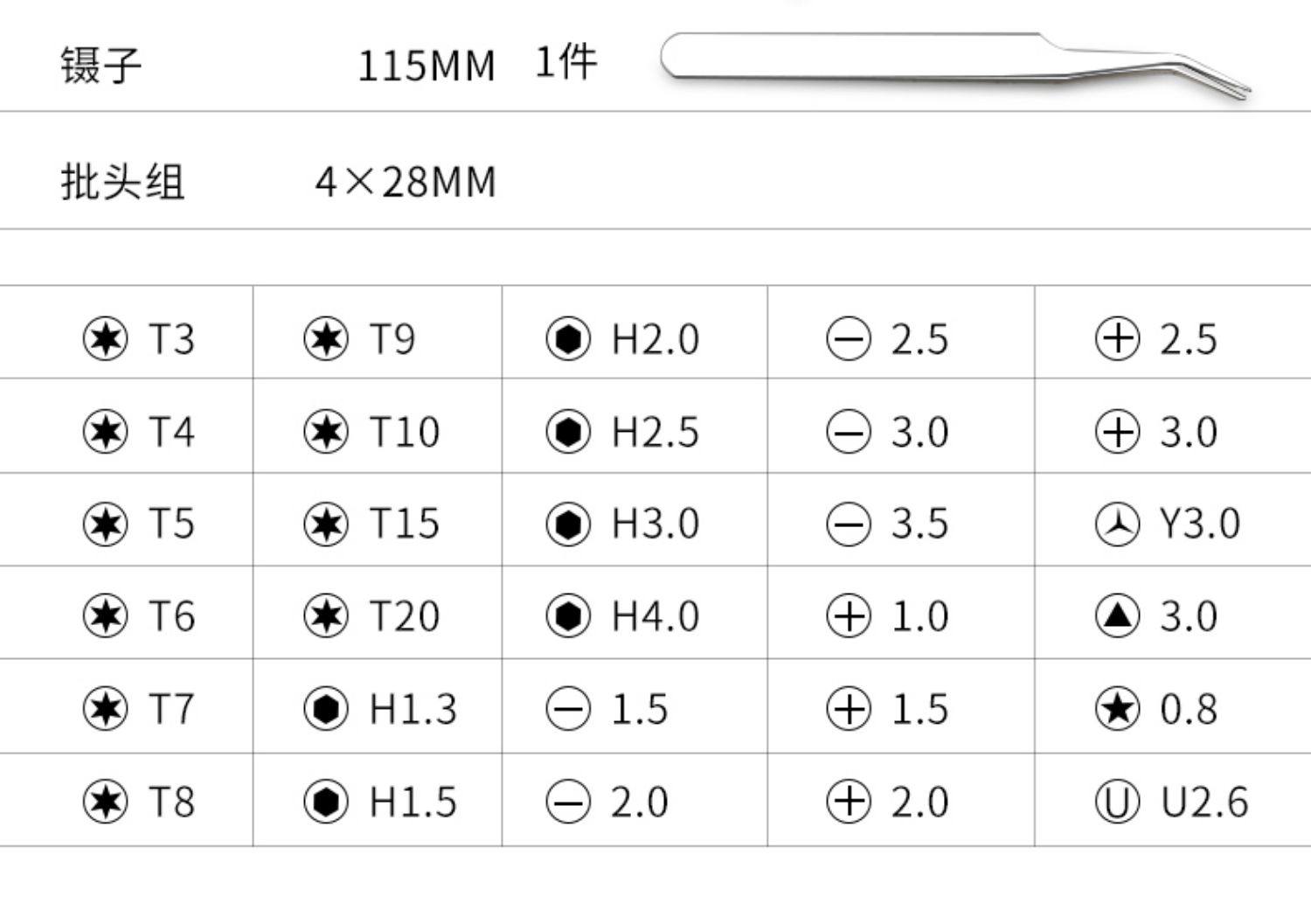Select the H4.0 text label
The width and height of the screenshot is (1311, 924).
pos(655,616)
